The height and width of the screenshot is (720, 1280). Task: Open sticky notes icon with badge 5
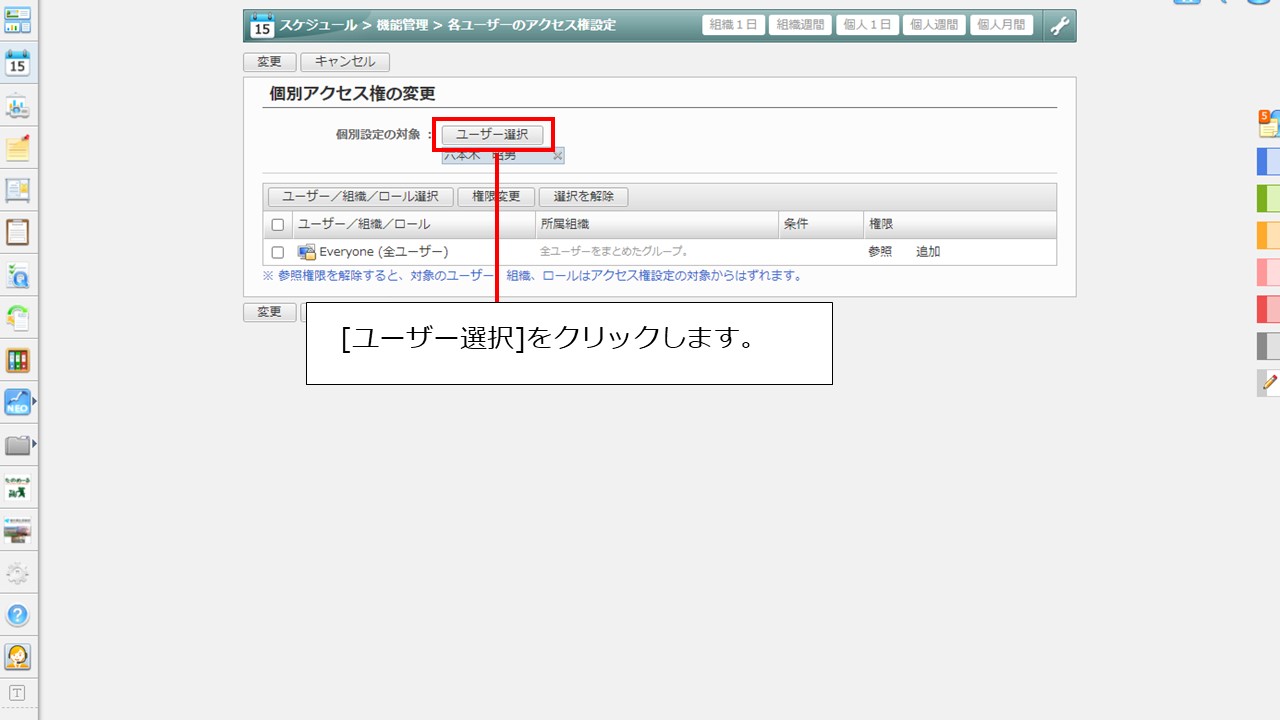tap(1268, 123)
